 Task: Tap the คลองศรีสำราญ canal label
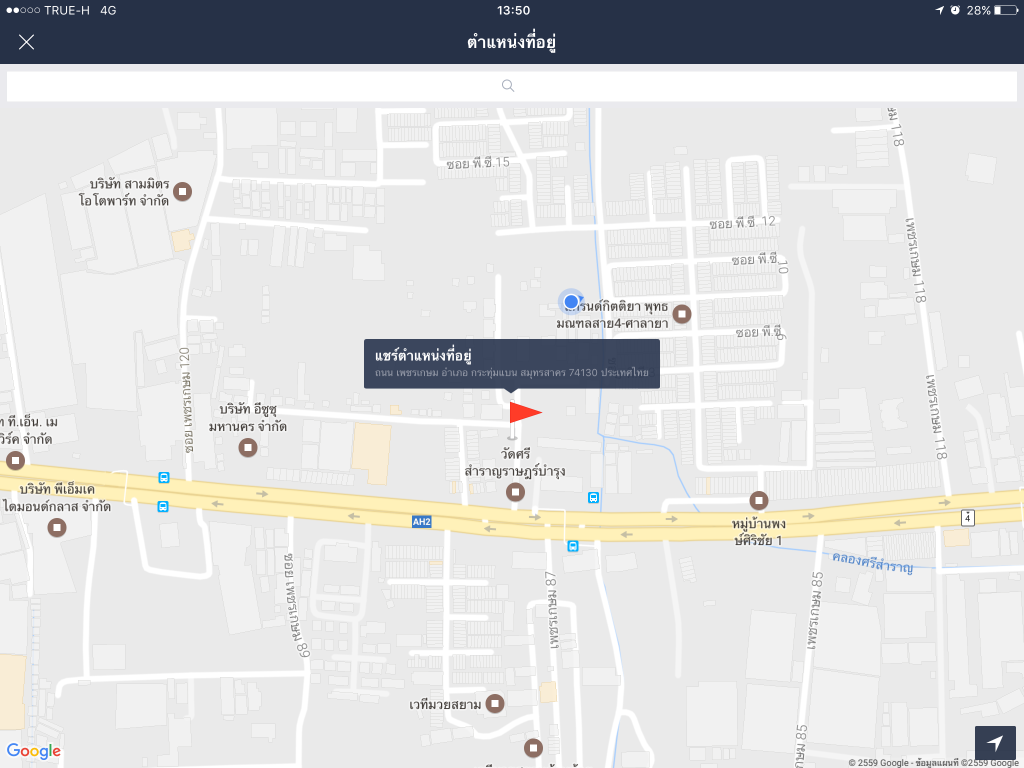[871, 566]
